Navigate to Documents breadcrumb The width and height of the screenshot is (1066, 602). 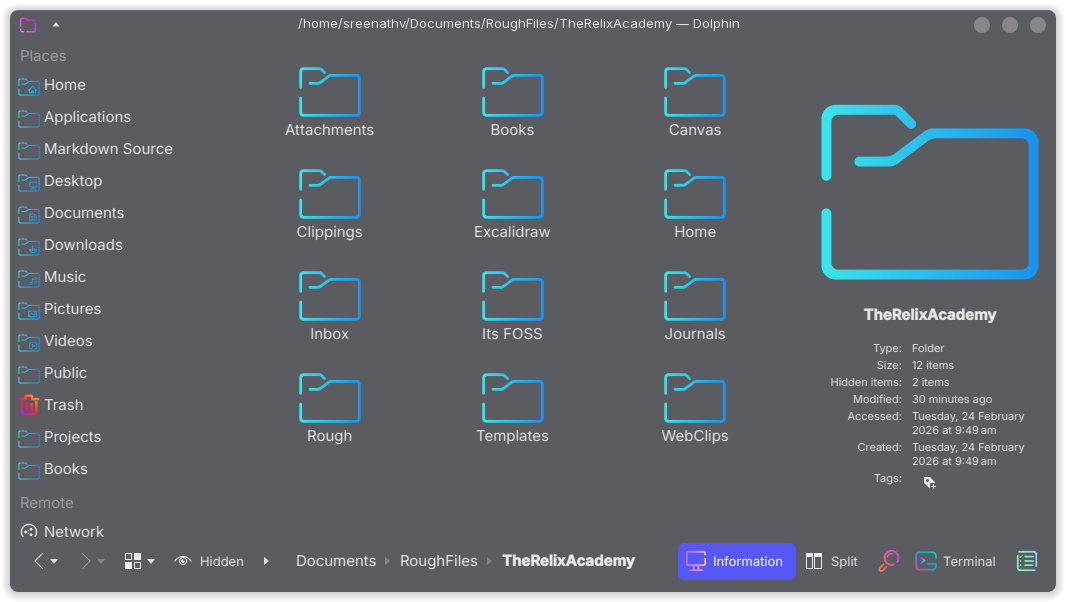[336, 561]
